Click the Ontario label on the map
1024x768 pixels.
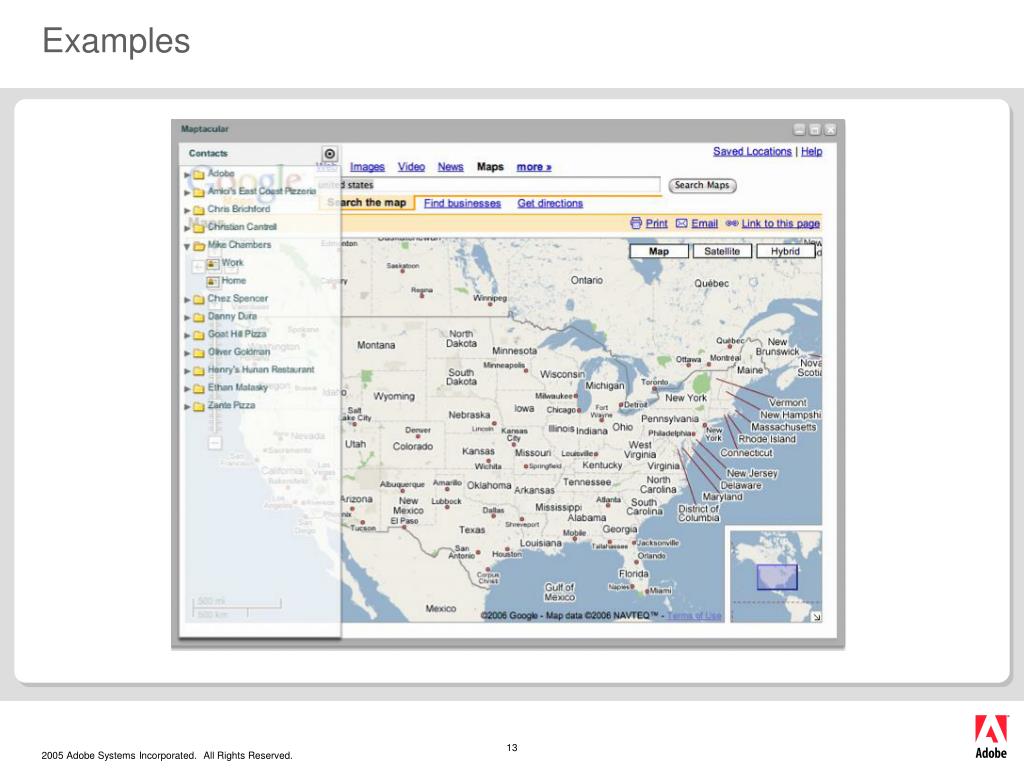tap(586, 280)
